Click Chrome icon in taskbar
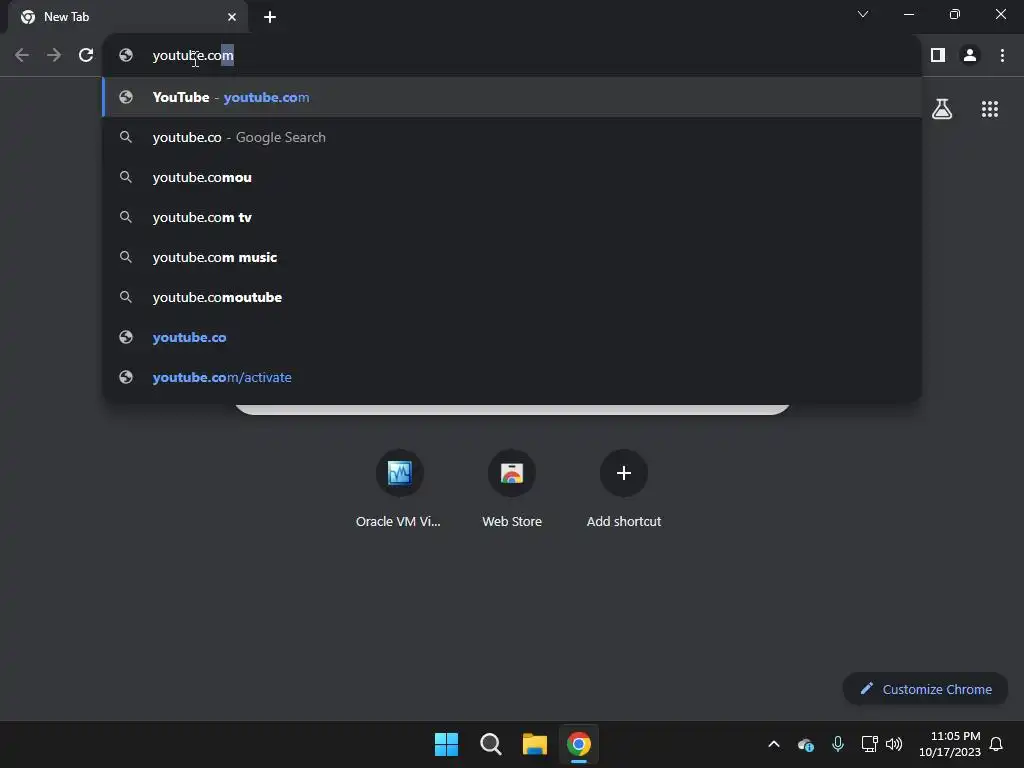The image size is (1024, 768). click(579, 744)
